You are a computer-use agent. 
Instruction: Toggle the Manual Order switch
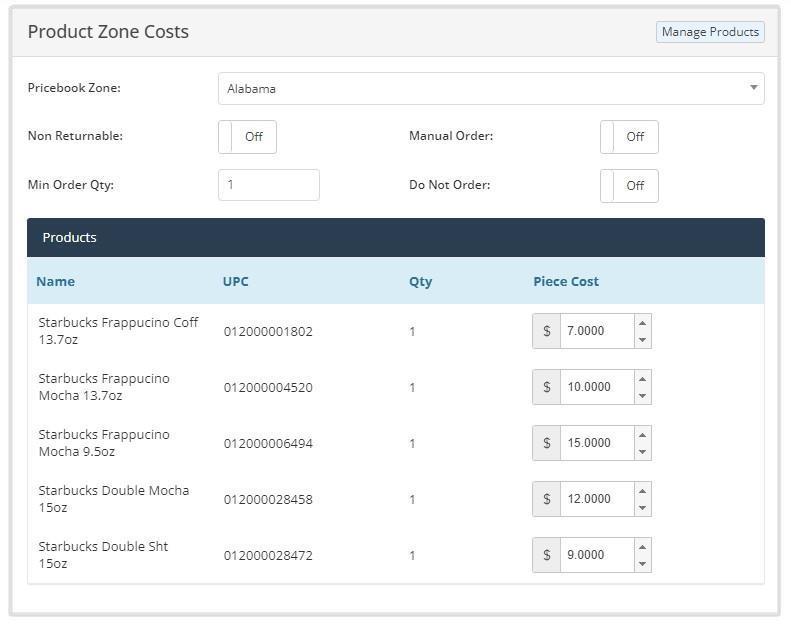[629, 137]
